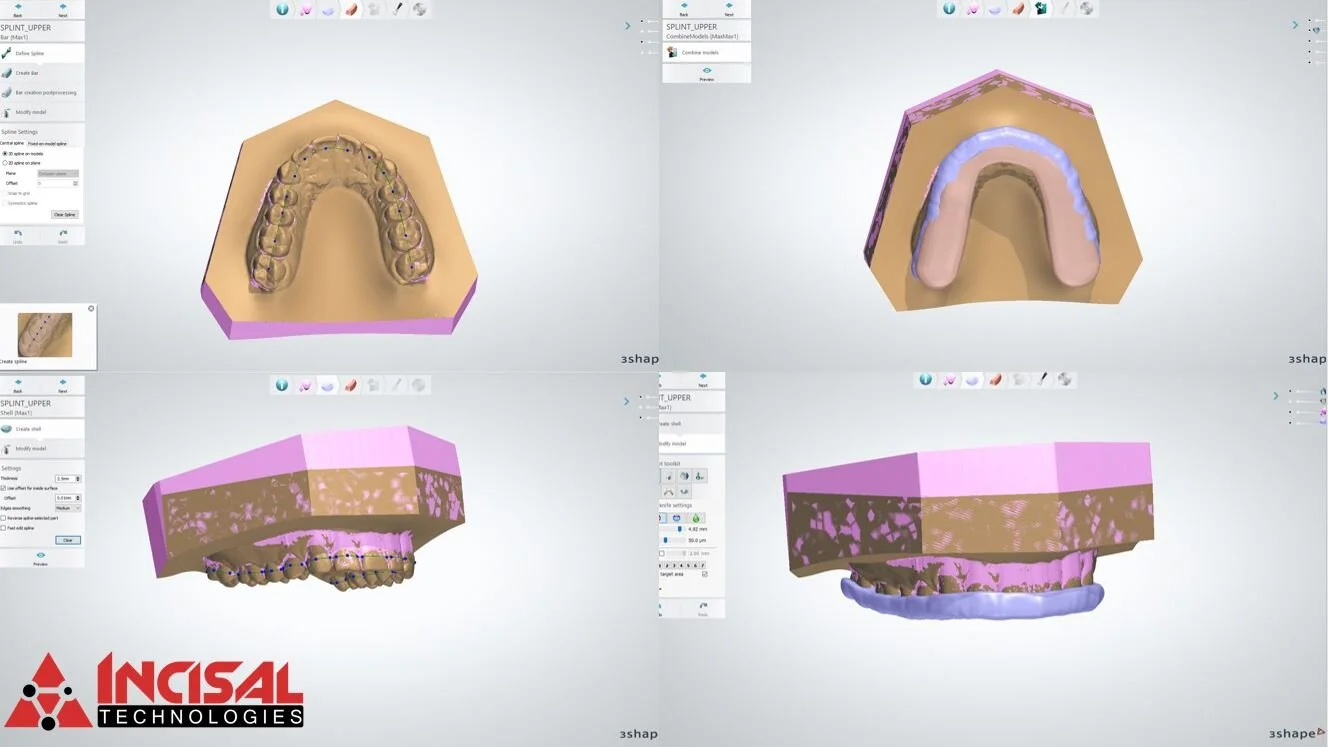Viewport: 1328px width, 747px height.
Task: Select the Create shell step in the Shell (Max1) panel
Action: [42, 429]
